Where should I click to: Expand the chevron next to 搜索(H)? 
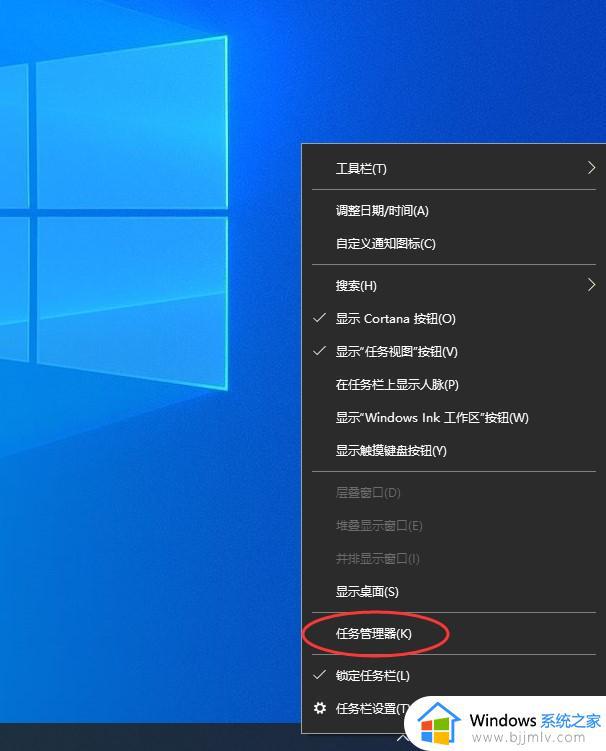tap(592, 285)
